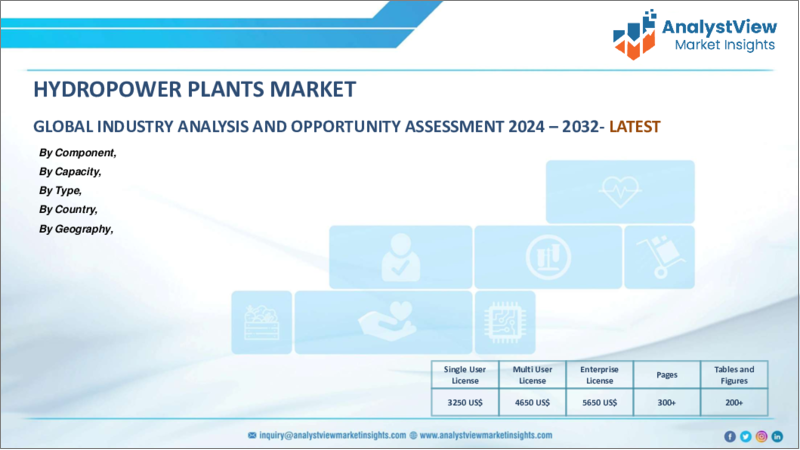Click the 'Multi User License' header cell
The image size is (800, 450).
pyautogui.click(x=532, y=374)
